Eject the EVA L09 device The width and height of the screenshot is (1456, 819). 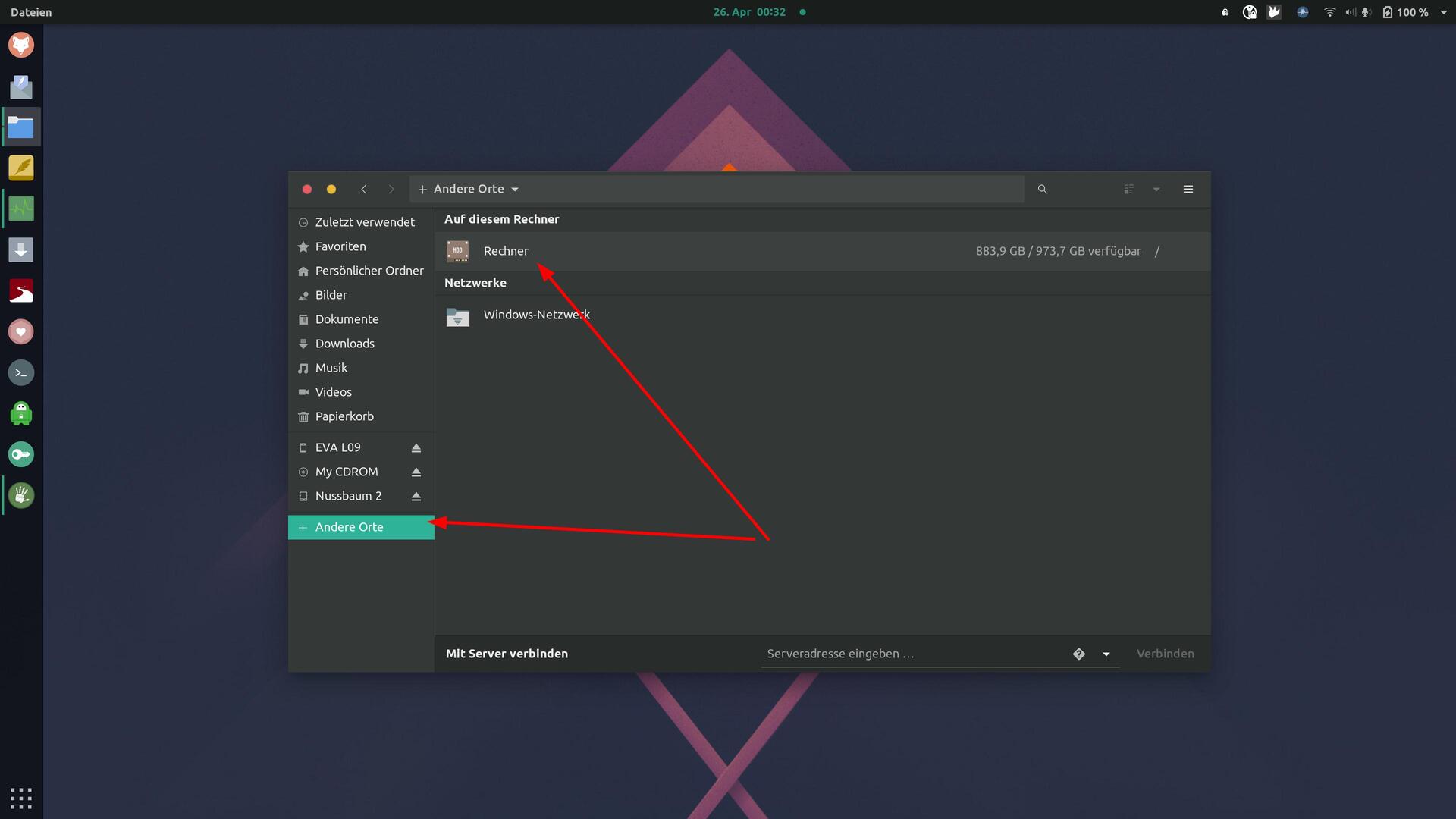tap(416, 448)
